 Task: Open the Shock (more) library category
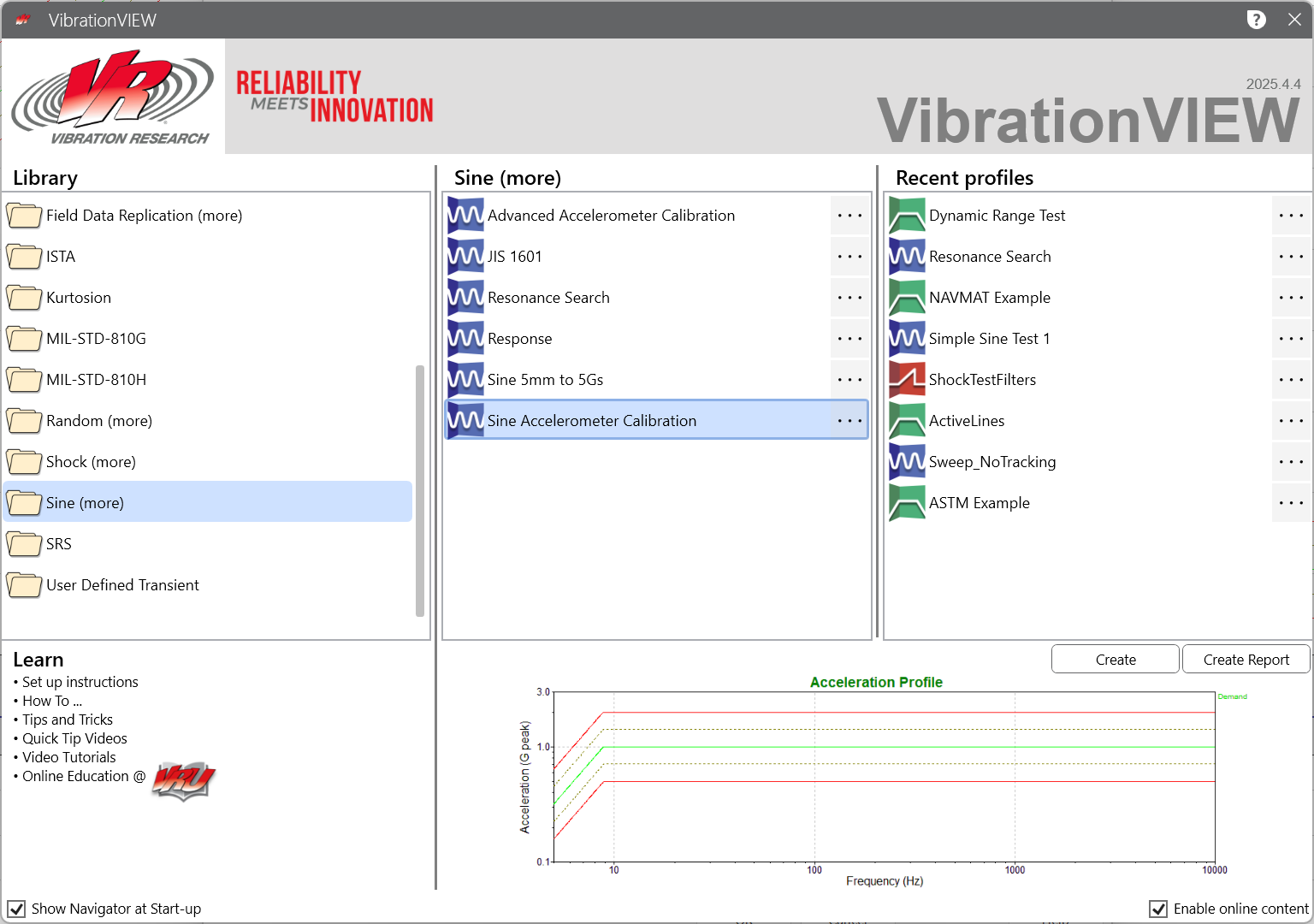(x=91, y=462)
